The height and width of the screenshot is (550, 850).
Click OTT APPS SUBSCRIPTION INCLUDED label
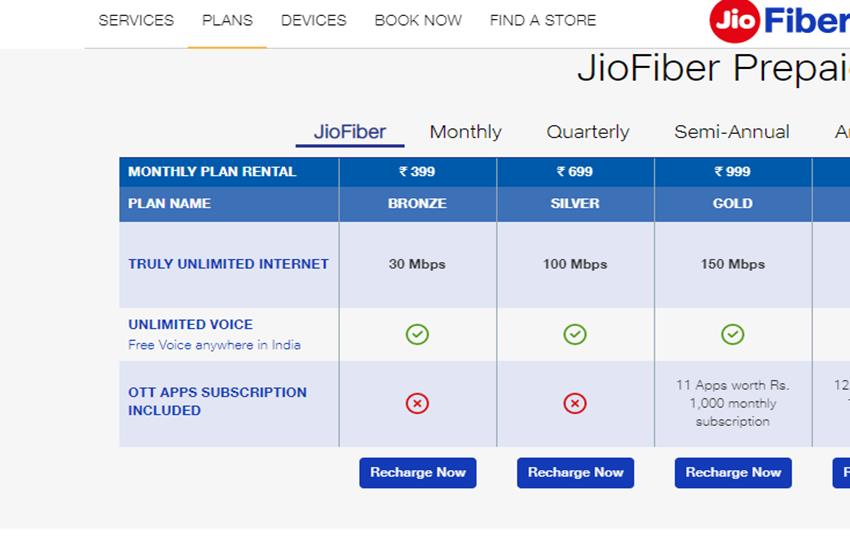(x=217, y=402)
